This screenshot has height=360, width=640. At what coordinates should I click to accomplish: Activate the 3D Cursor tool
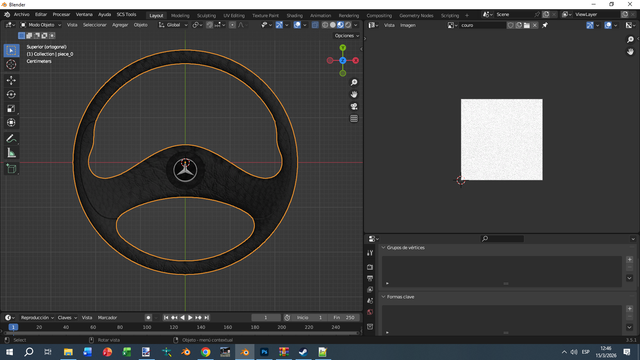tap(11, 64)
